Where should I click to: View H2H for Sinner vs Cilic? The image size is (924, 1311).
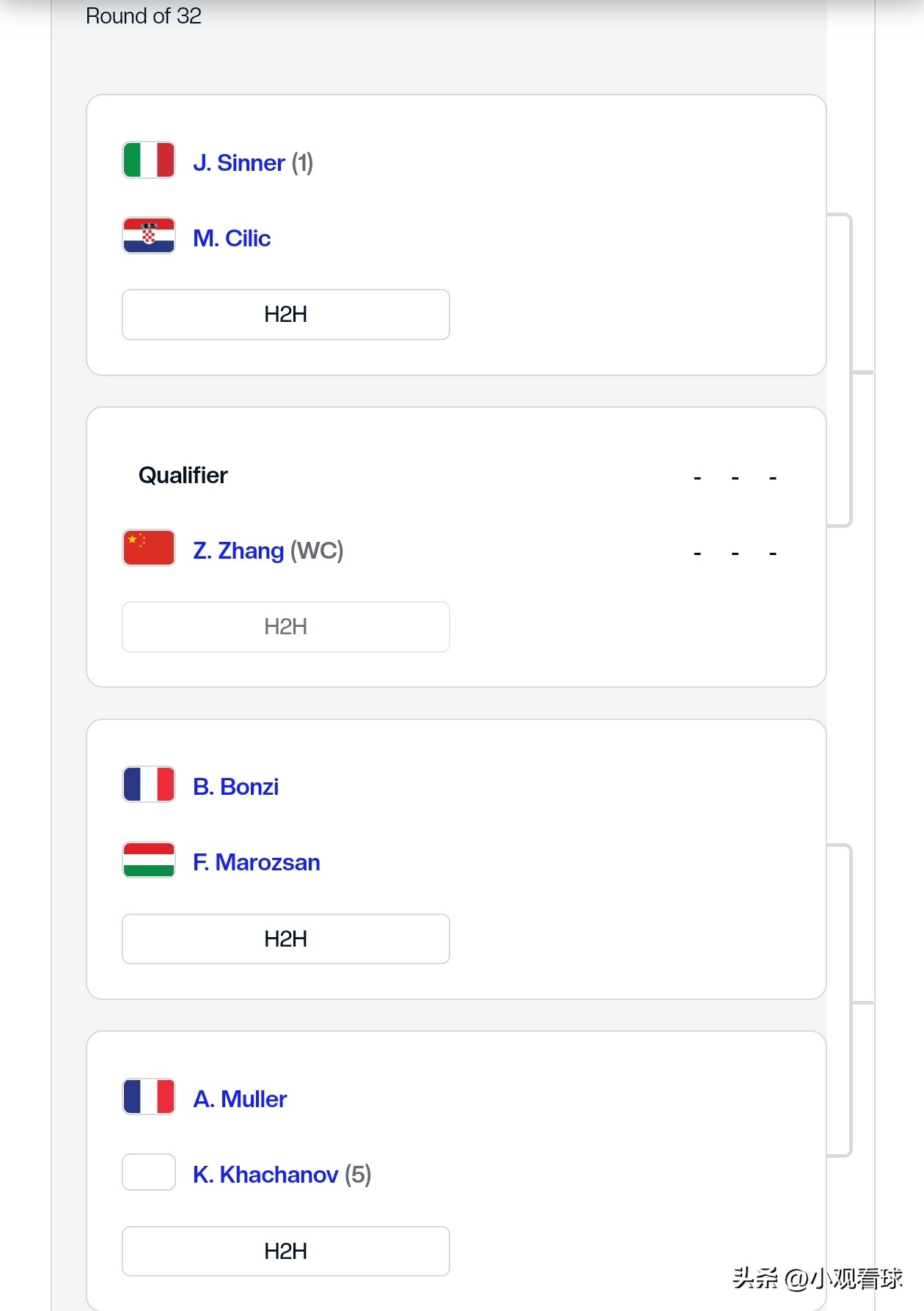click(x=285, y=315)
